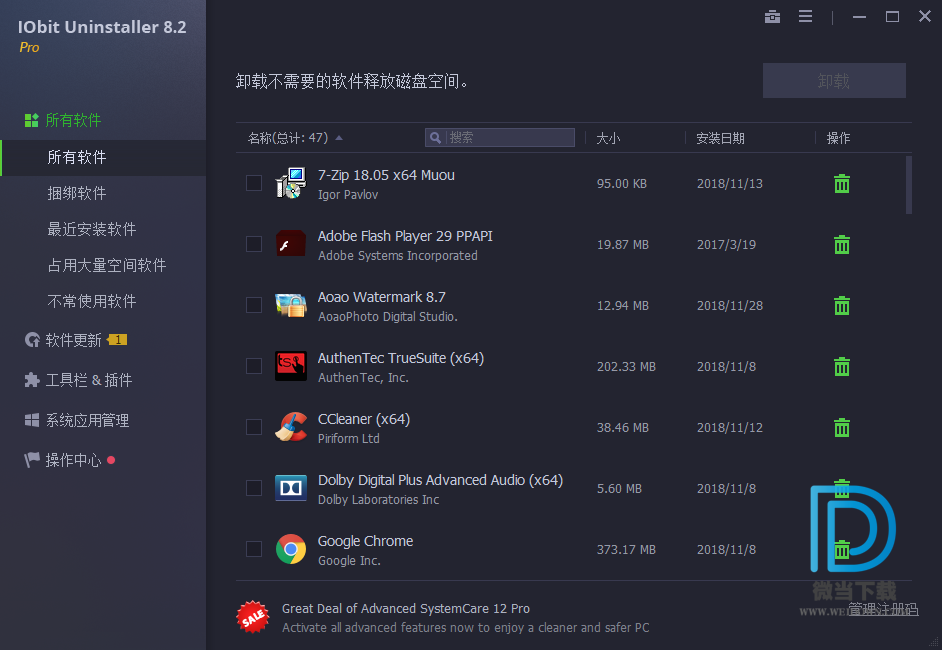Tick checkbox for CCleaner (x64)
Viewport: 942px width, 650px height.
pos(254,427)
